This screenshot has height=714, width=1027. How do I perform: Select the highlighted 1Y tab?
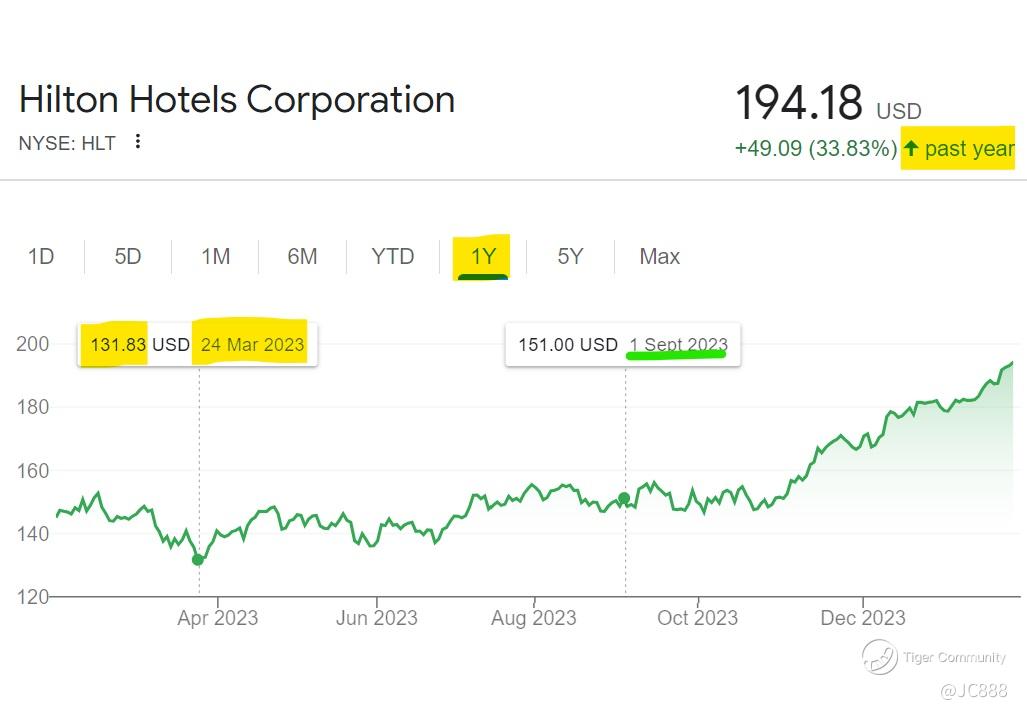(x=483, y=257)
